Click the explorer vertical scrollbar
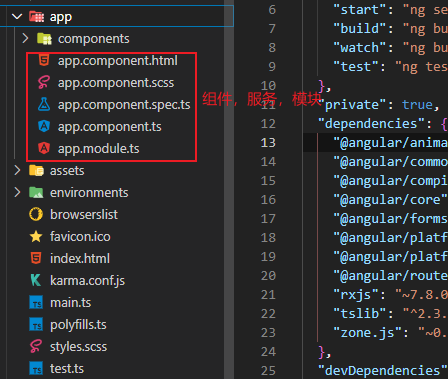448x379 pixels. [x=229, y=189]
